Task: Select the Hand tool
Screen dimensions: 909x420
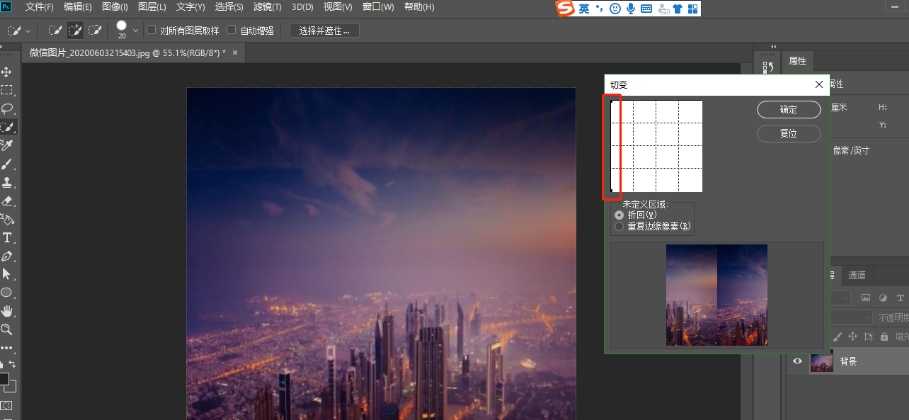Action: click(x=7, y=311)
